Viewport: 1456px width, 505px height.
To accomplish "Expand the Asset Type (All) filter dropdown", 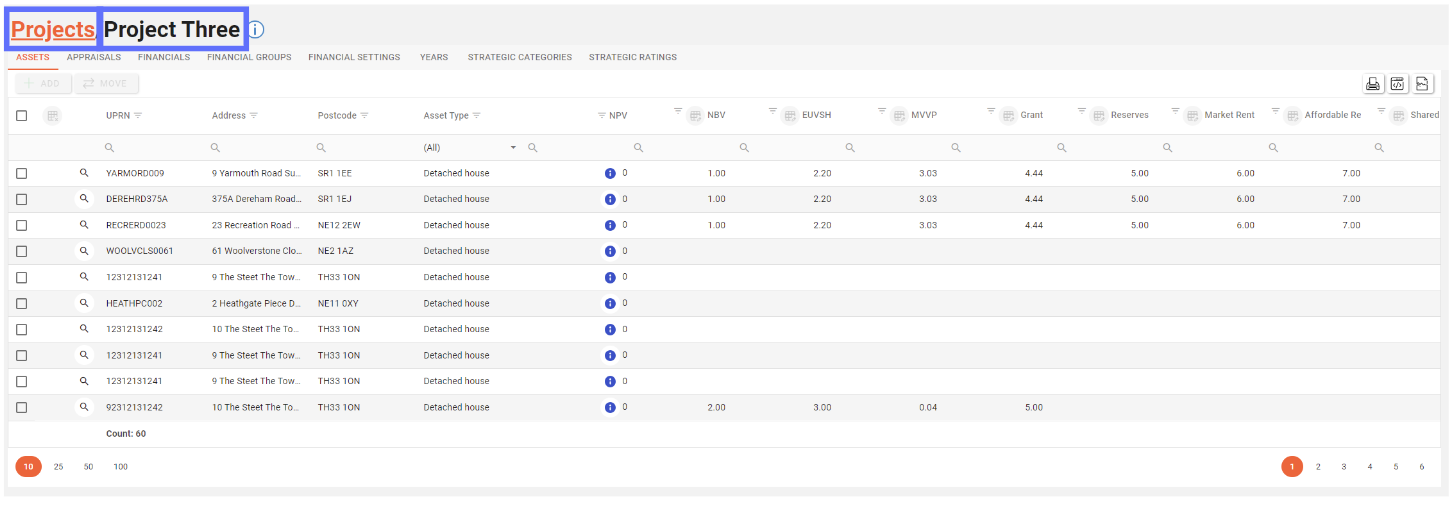I will 514,148.
